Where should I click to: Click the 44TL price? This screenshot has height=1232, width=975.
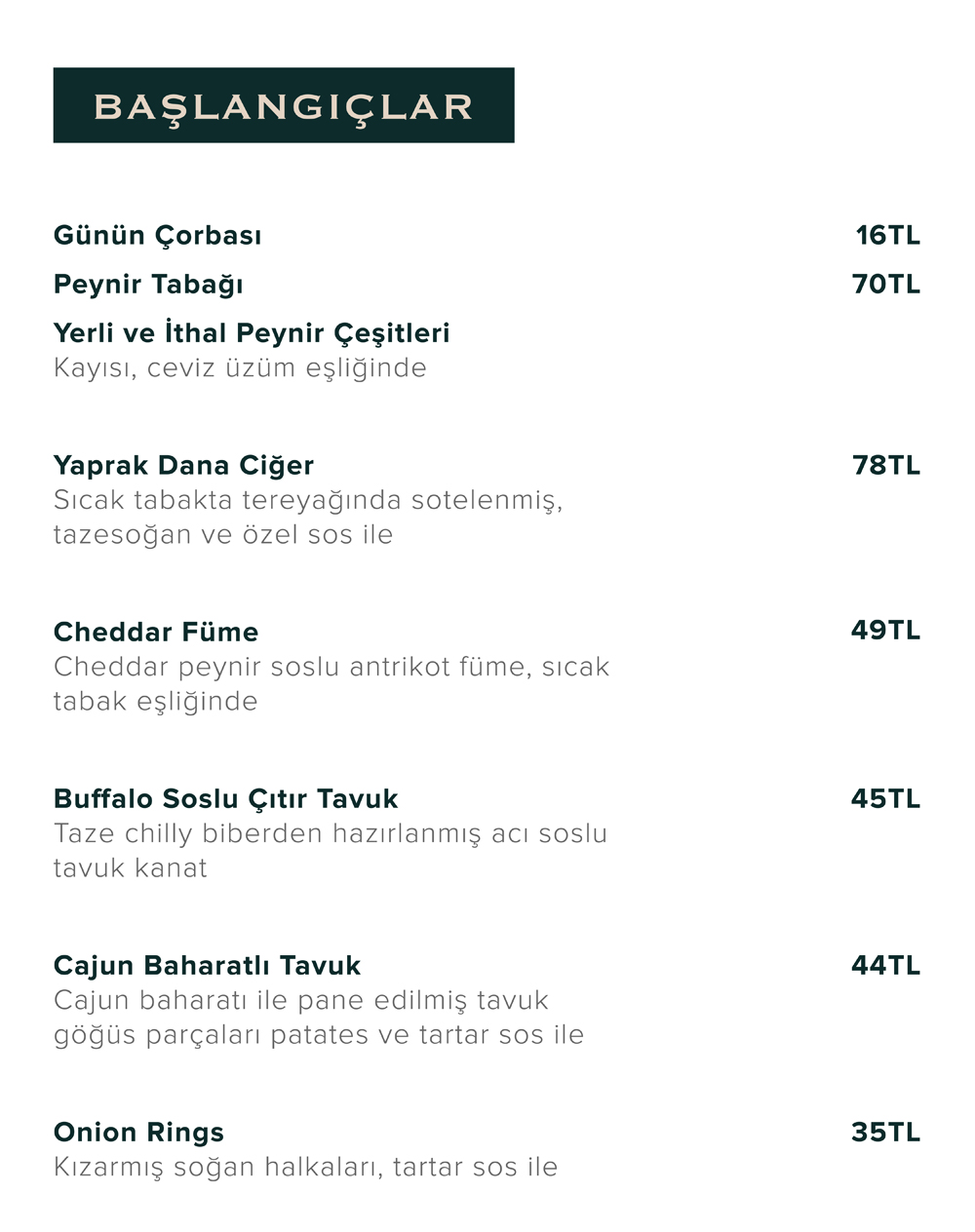pyautogui.click(x=885, y=965)
